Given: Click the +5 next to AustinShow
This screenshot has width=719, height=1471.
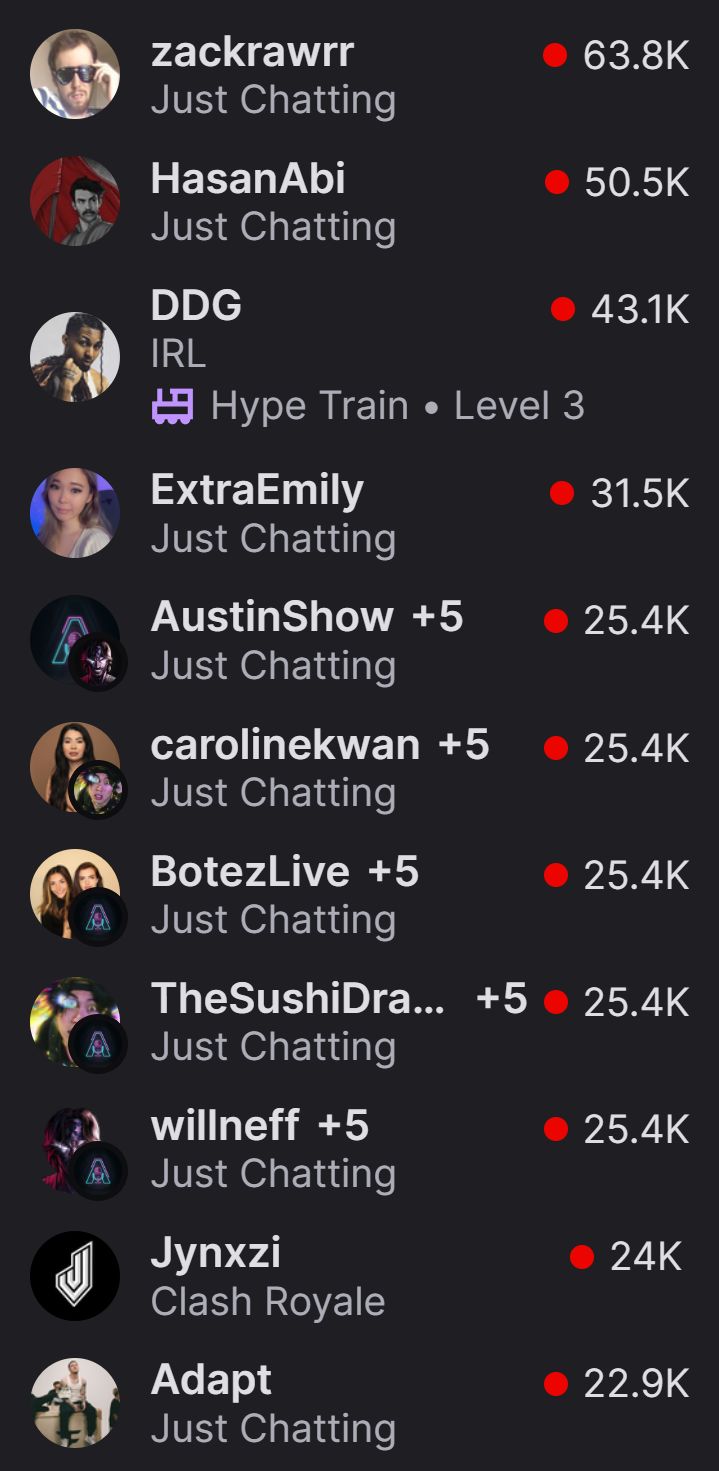Looking at the screenshot, I should pos(437,617).
